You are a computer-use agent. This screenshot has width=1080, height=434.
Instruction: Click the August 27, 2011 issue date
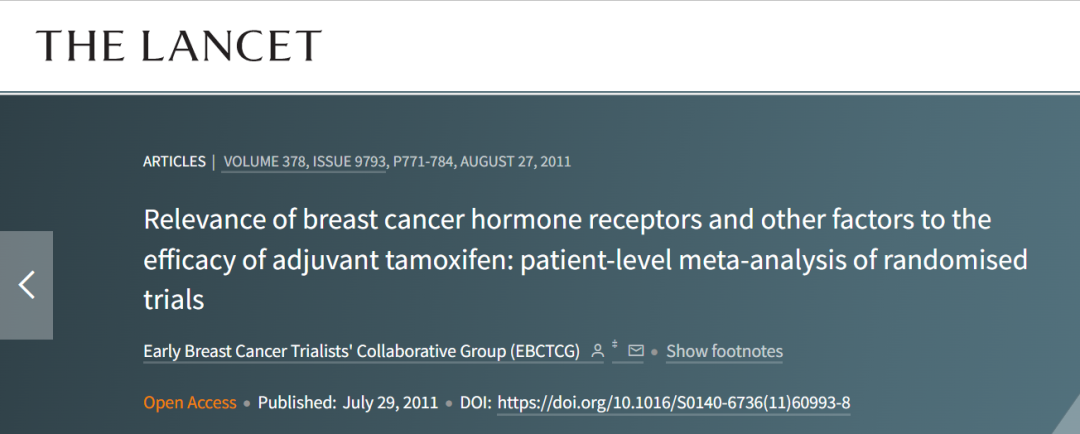click(515, 162)
